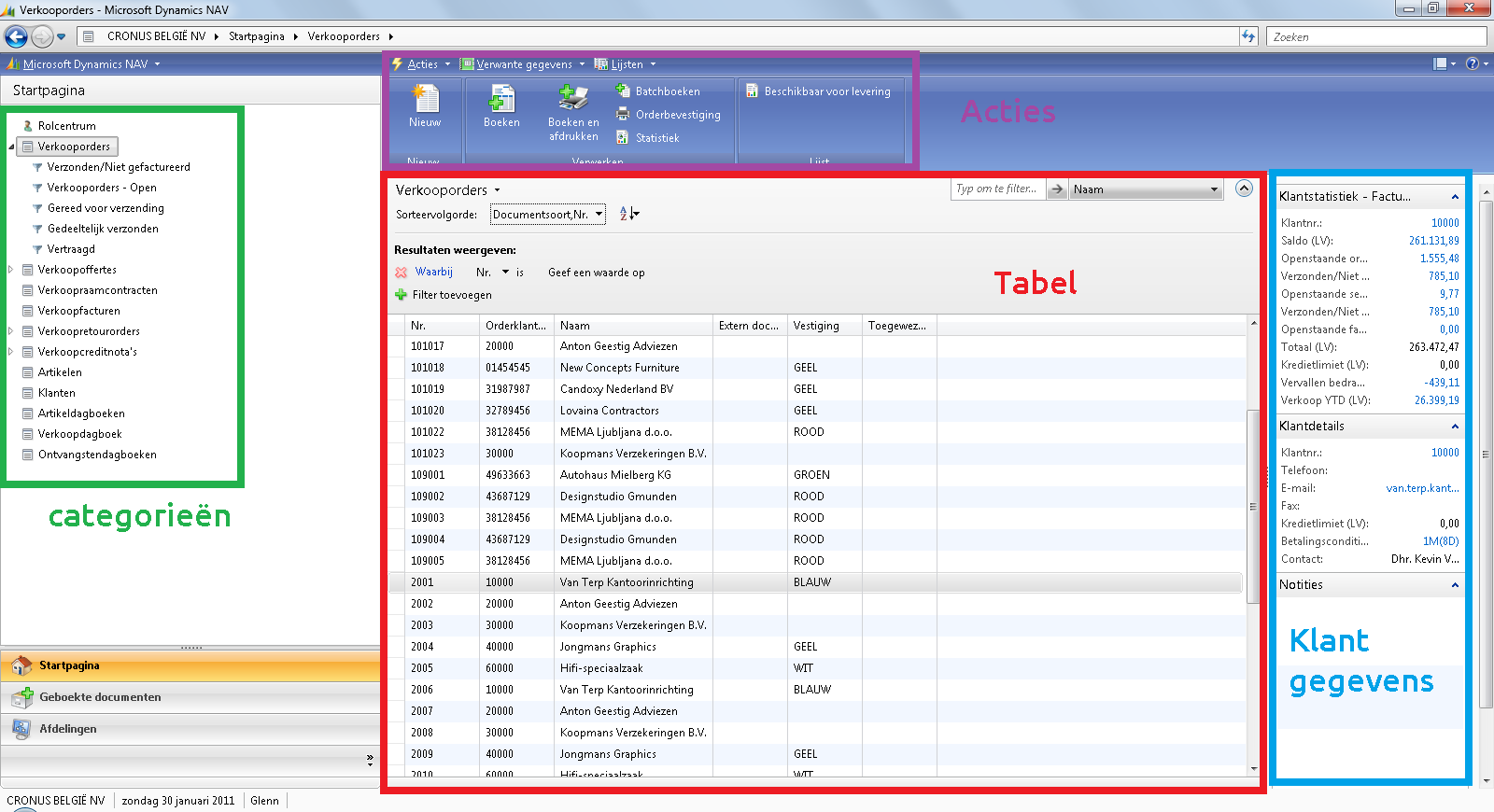Open the help icon menu
This screenshot has height=812, width=1494.
point(1476,63)
